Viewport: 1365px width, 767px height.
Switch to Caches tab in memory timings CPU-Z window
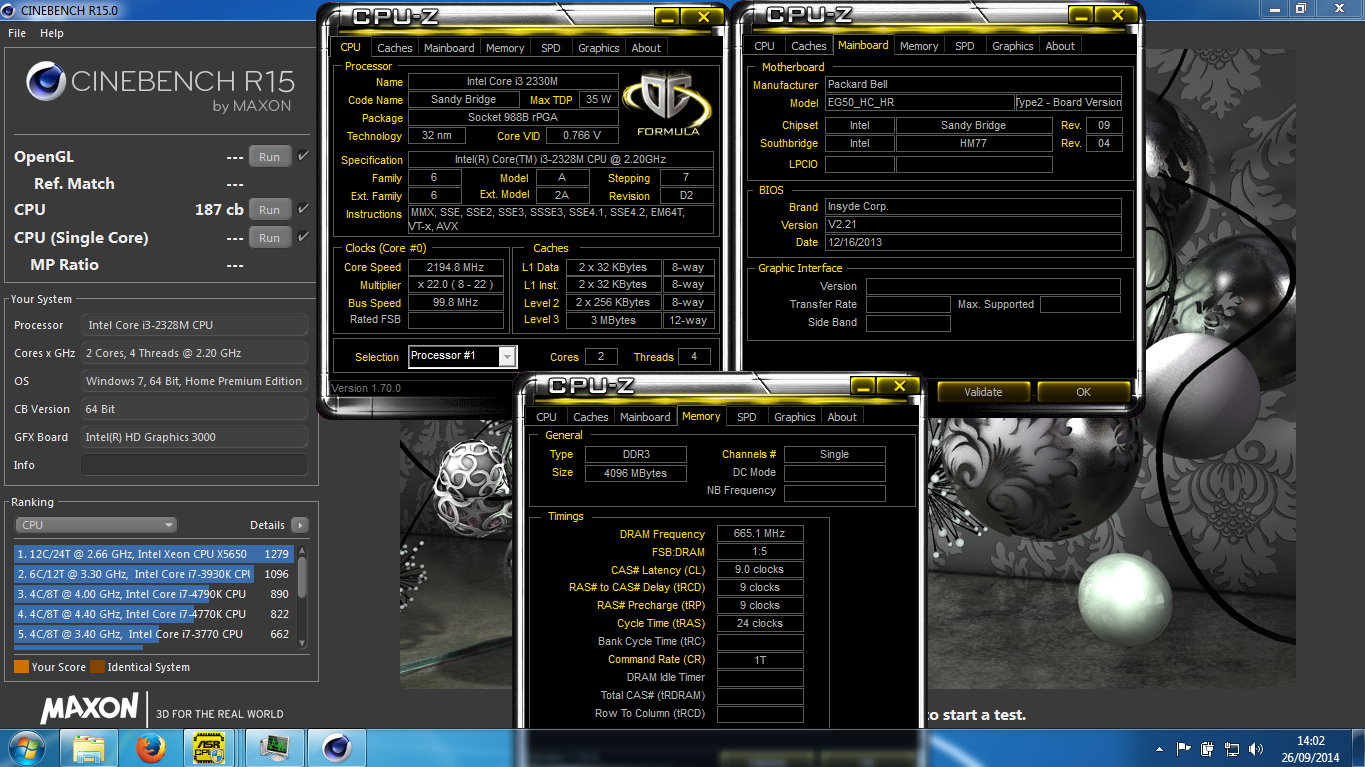pyautogui.click(x=591, y=417)
